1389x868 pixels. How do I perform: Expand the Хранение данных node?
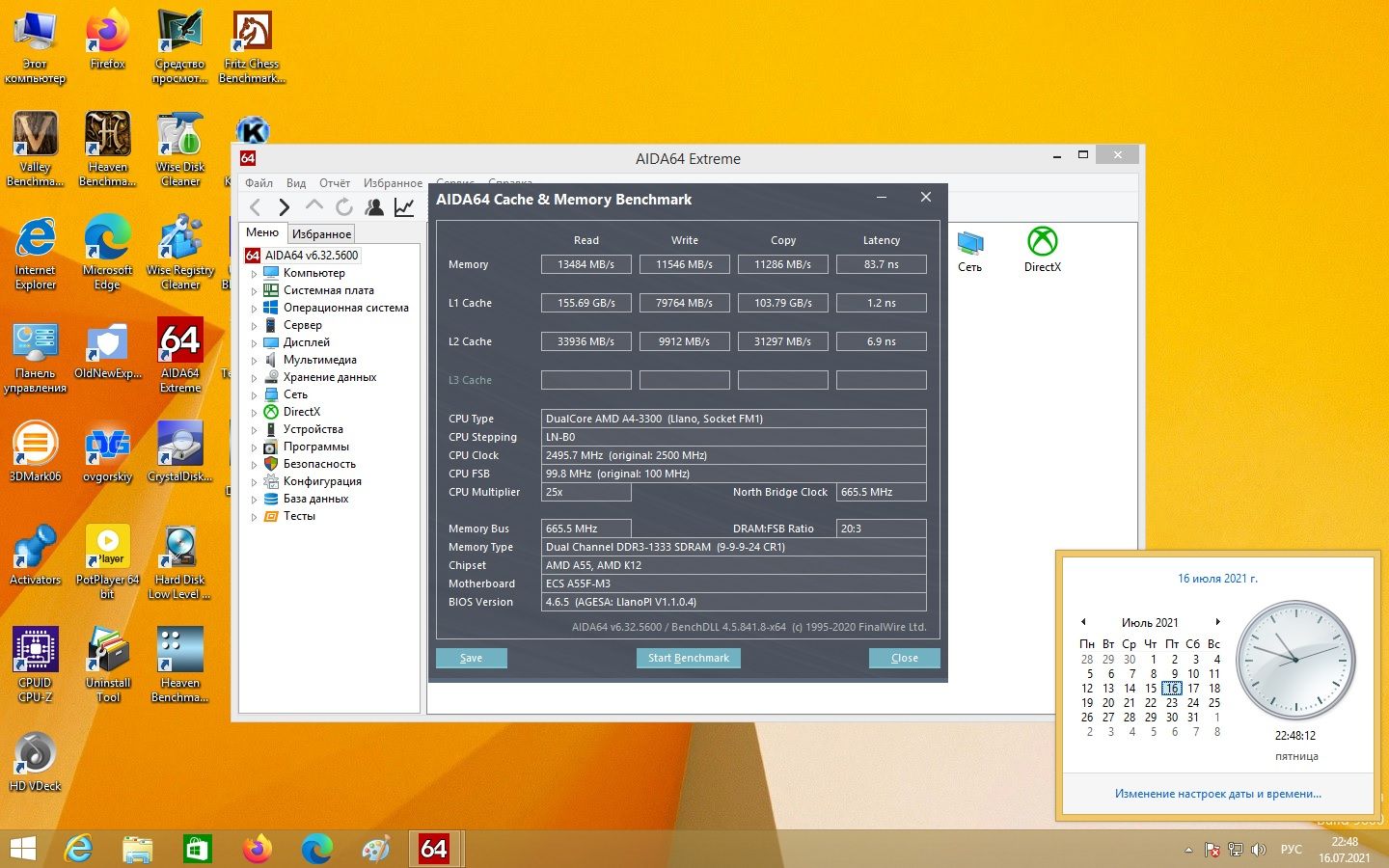tap(255, 377)
